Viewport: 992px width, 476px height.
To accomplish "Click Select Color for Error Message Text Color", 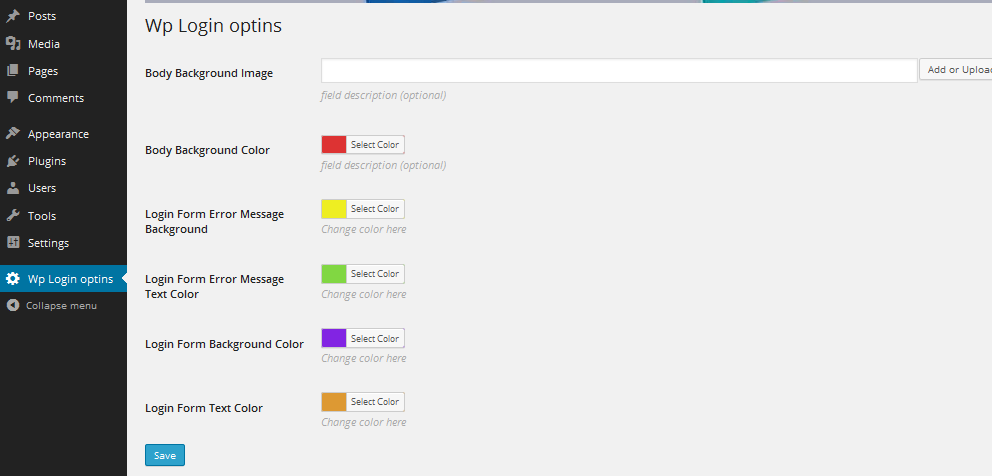I will coord(375,274).
